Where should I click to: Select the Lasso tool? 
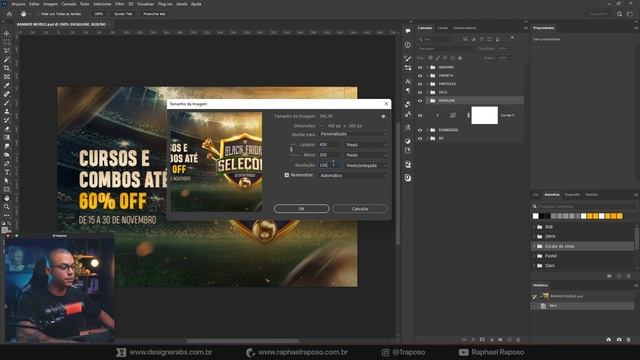point(7,51)
